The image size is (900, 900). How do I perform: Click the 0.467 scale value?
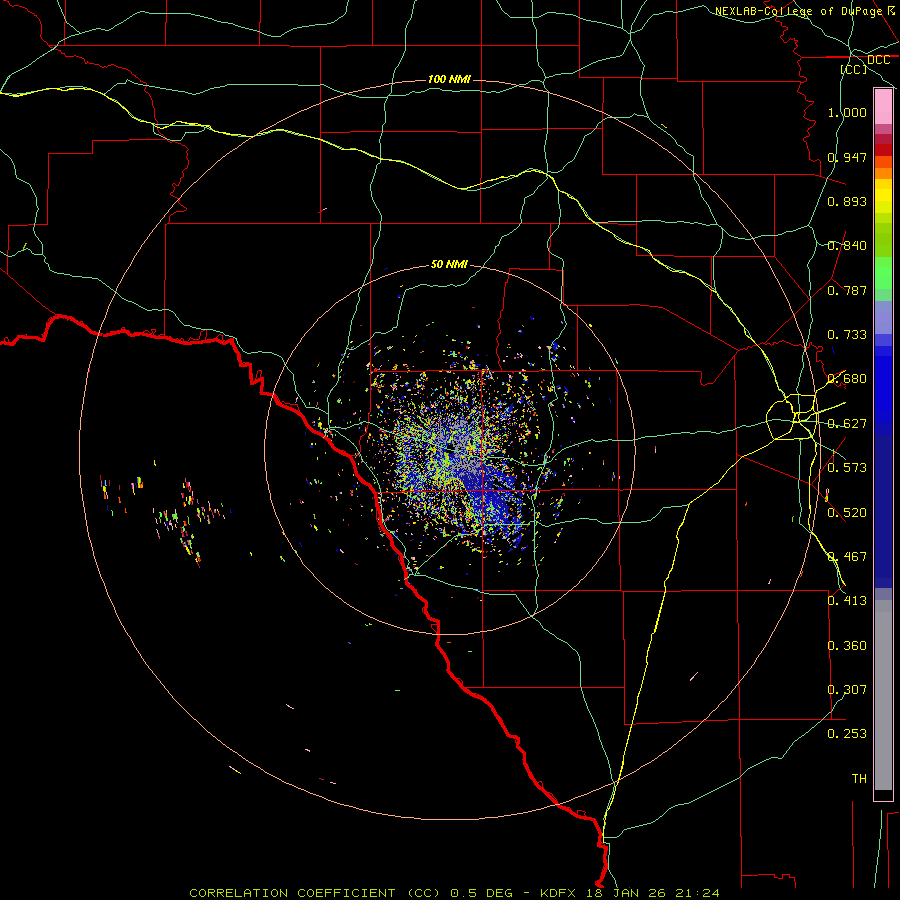[847, 557]
